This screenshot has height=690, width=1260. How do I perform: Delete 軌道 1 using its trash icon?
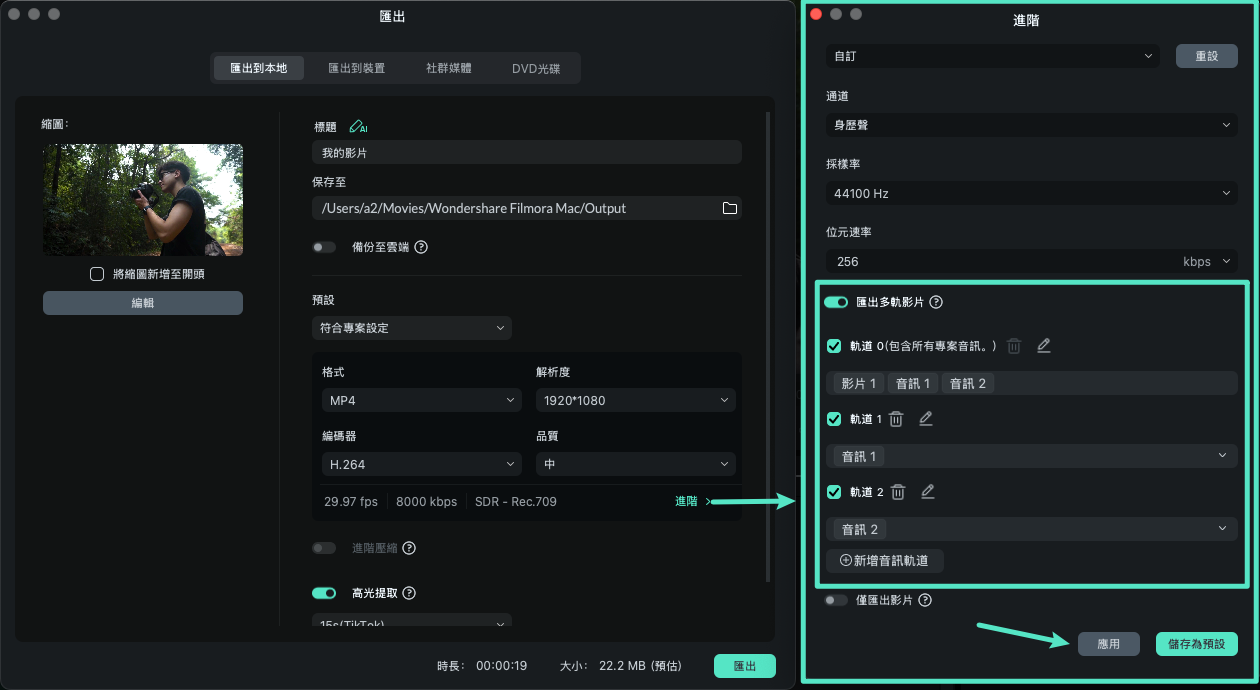click(x=896, y=418)
